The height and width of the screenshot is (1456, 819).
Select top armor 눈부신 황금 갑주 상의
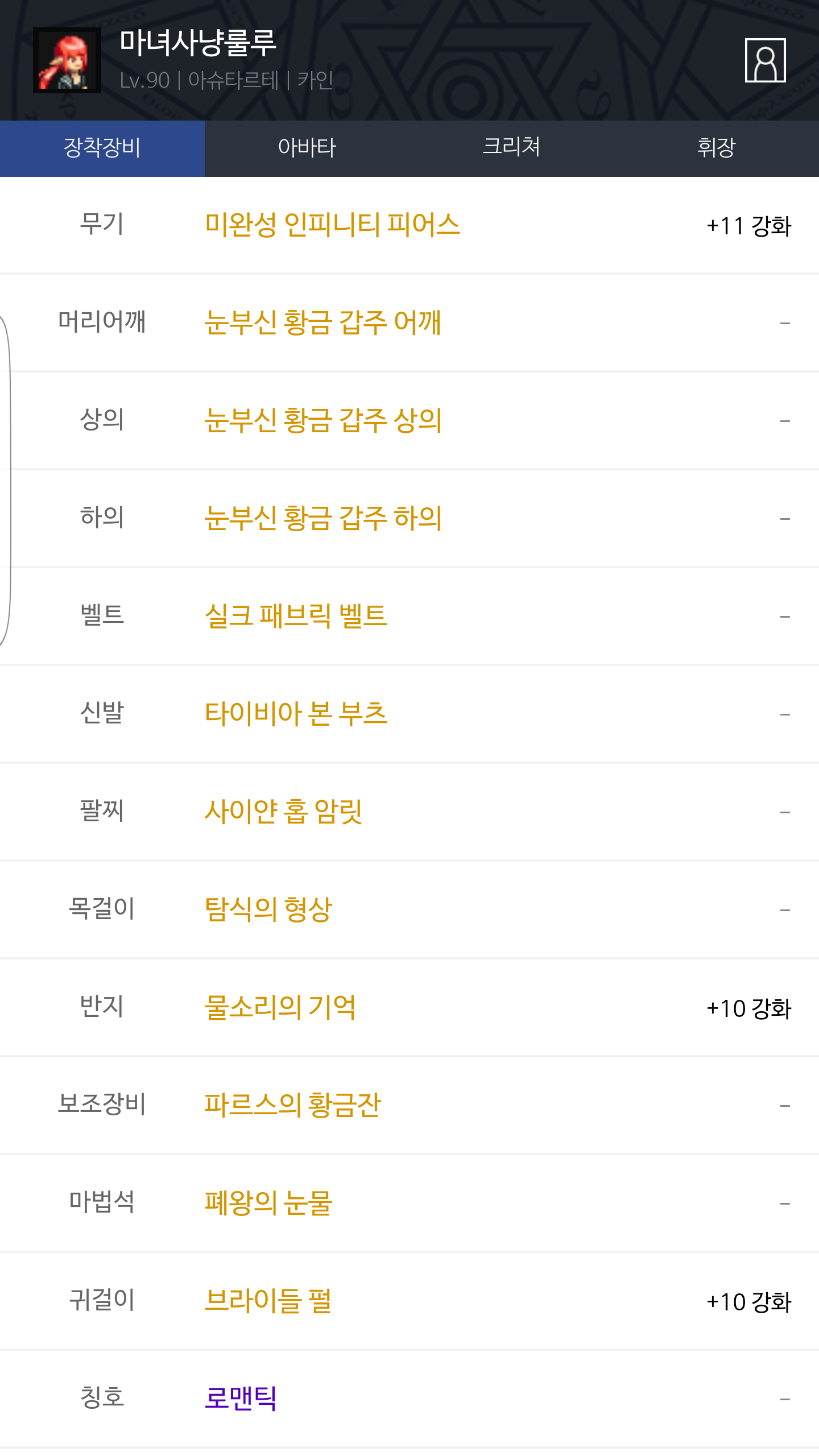[x=323, y=420]
